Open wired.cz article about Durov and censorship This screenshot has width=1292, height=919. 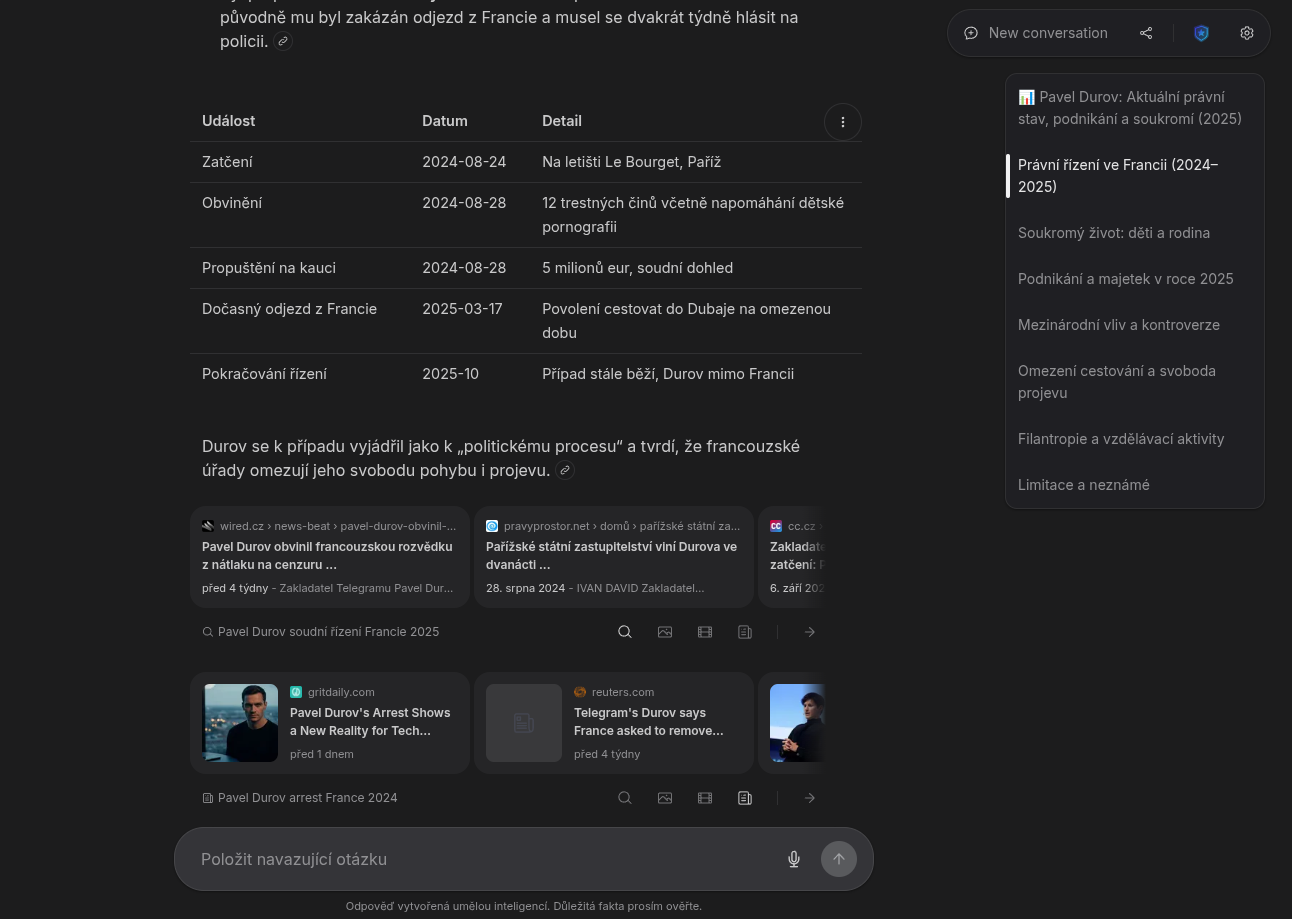[329, 556]
